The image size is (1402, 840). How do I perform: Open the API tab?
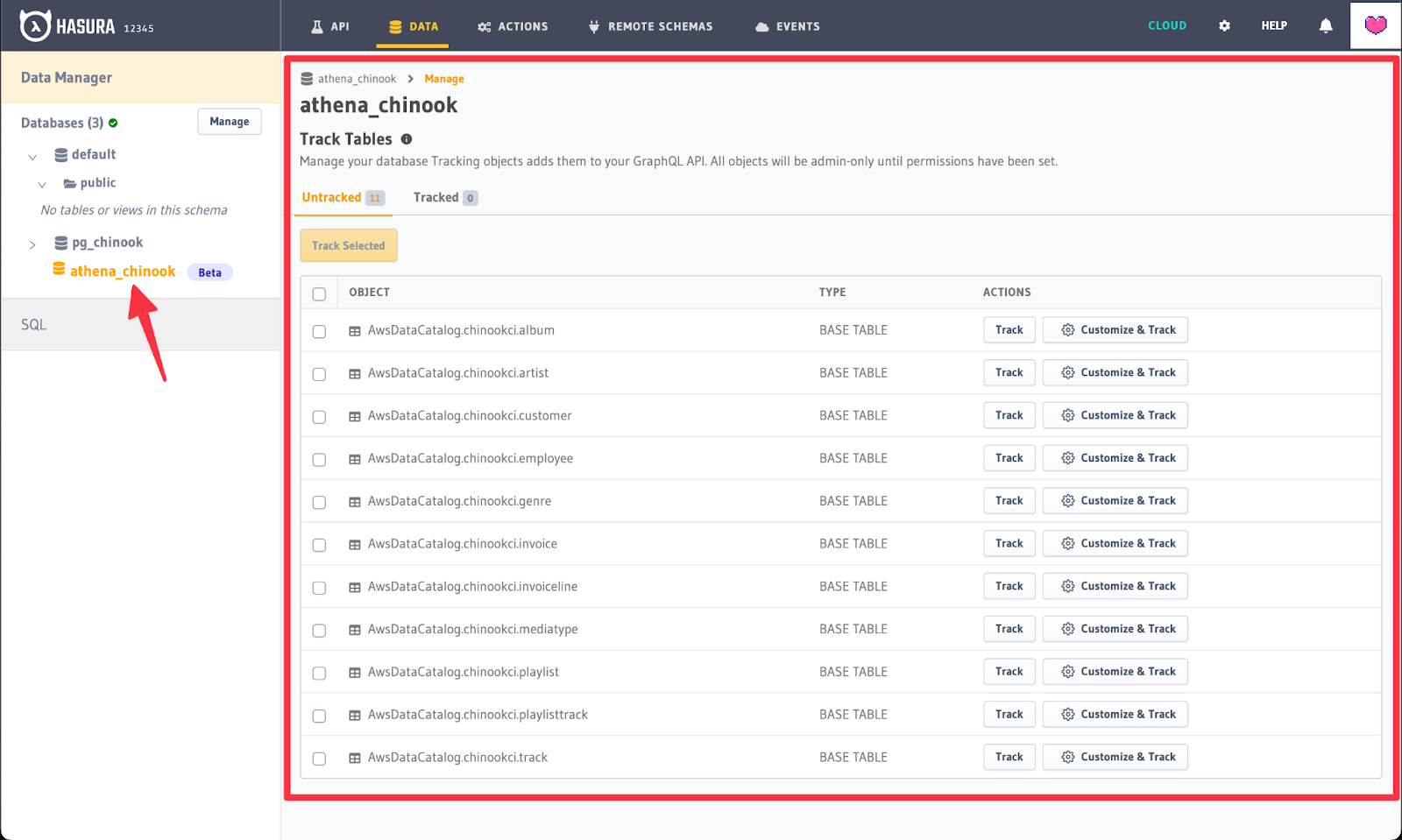point(329,26)
